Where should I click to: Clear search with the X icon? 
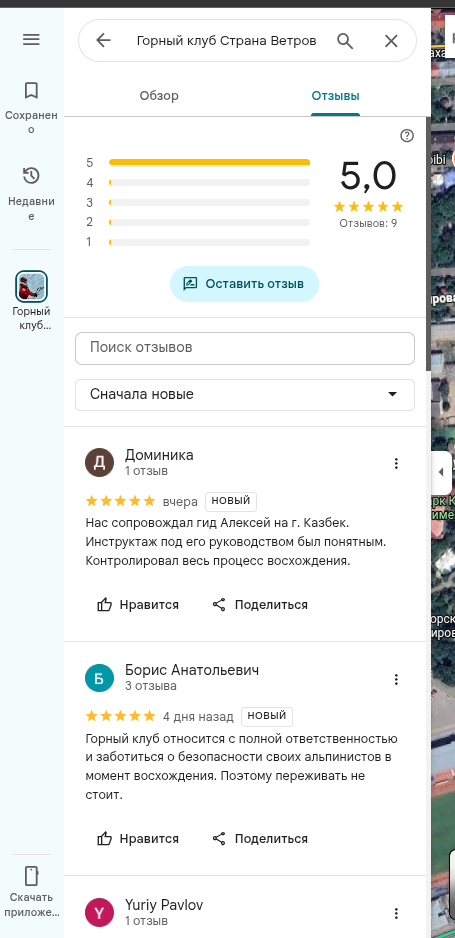[x=391, y=41]
